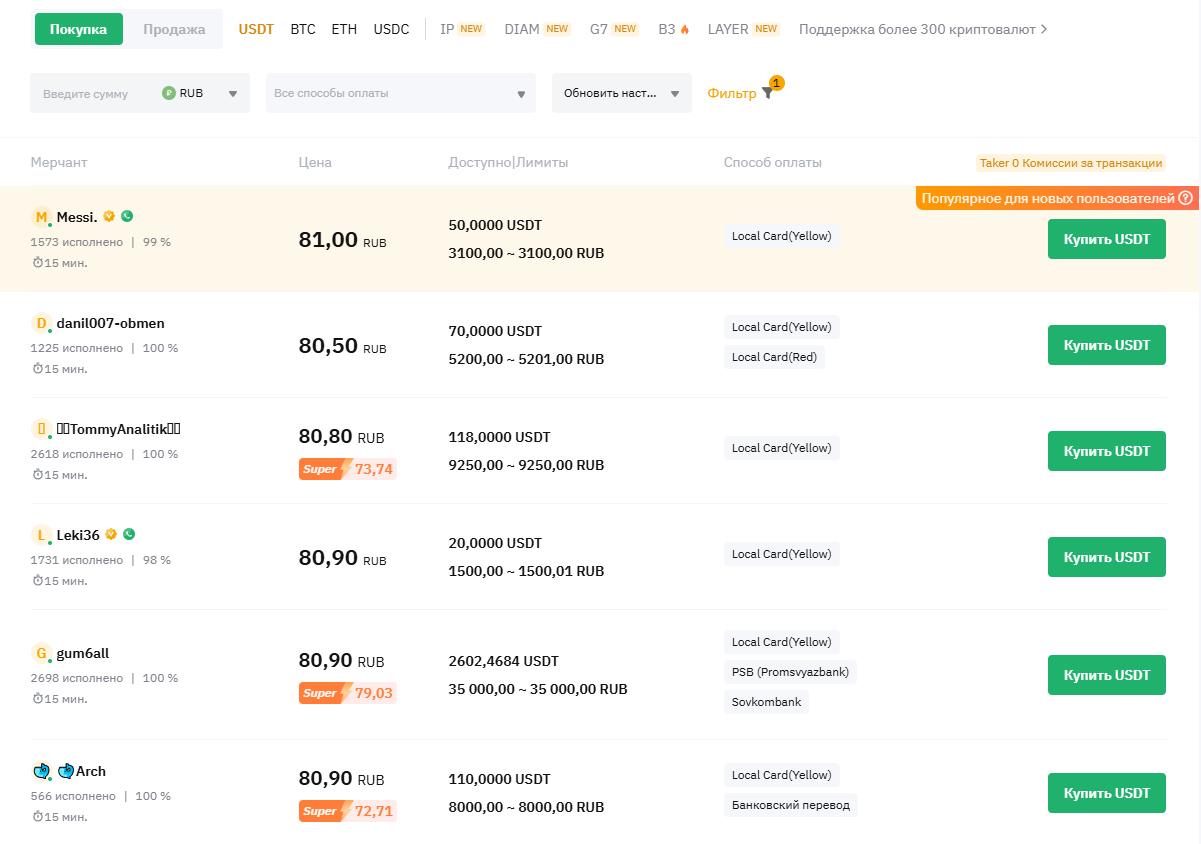Select the ETH coin tab
This screenshot has height=844, width=1201.
tap(344, 30)
